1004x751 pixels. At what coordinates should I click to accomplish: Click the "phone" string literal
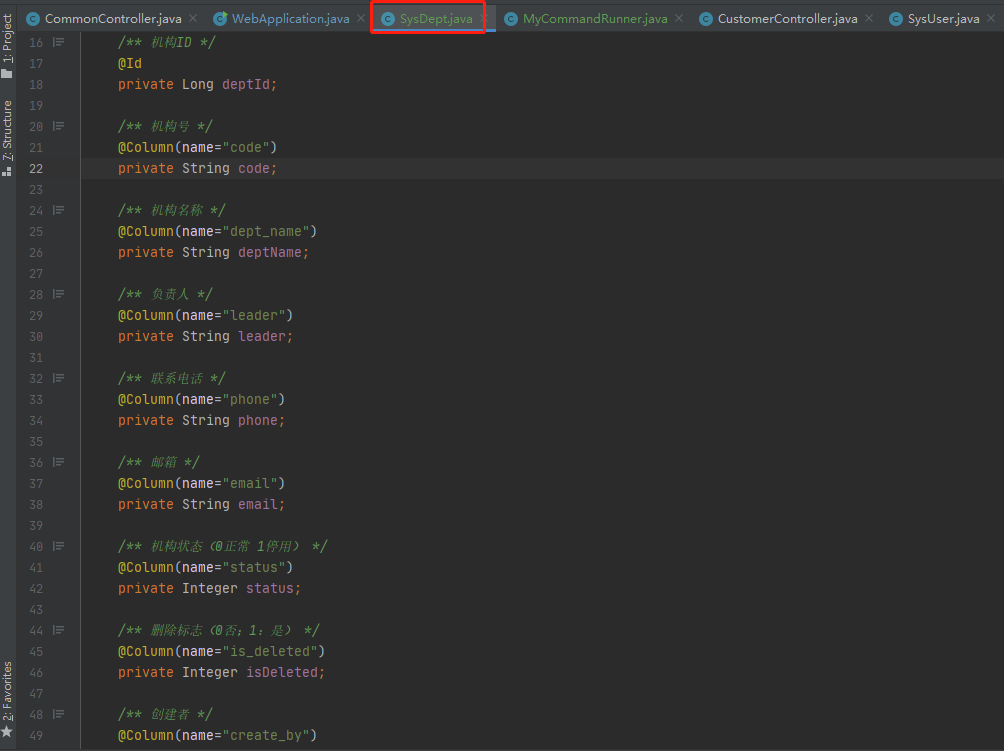(250, 400)
